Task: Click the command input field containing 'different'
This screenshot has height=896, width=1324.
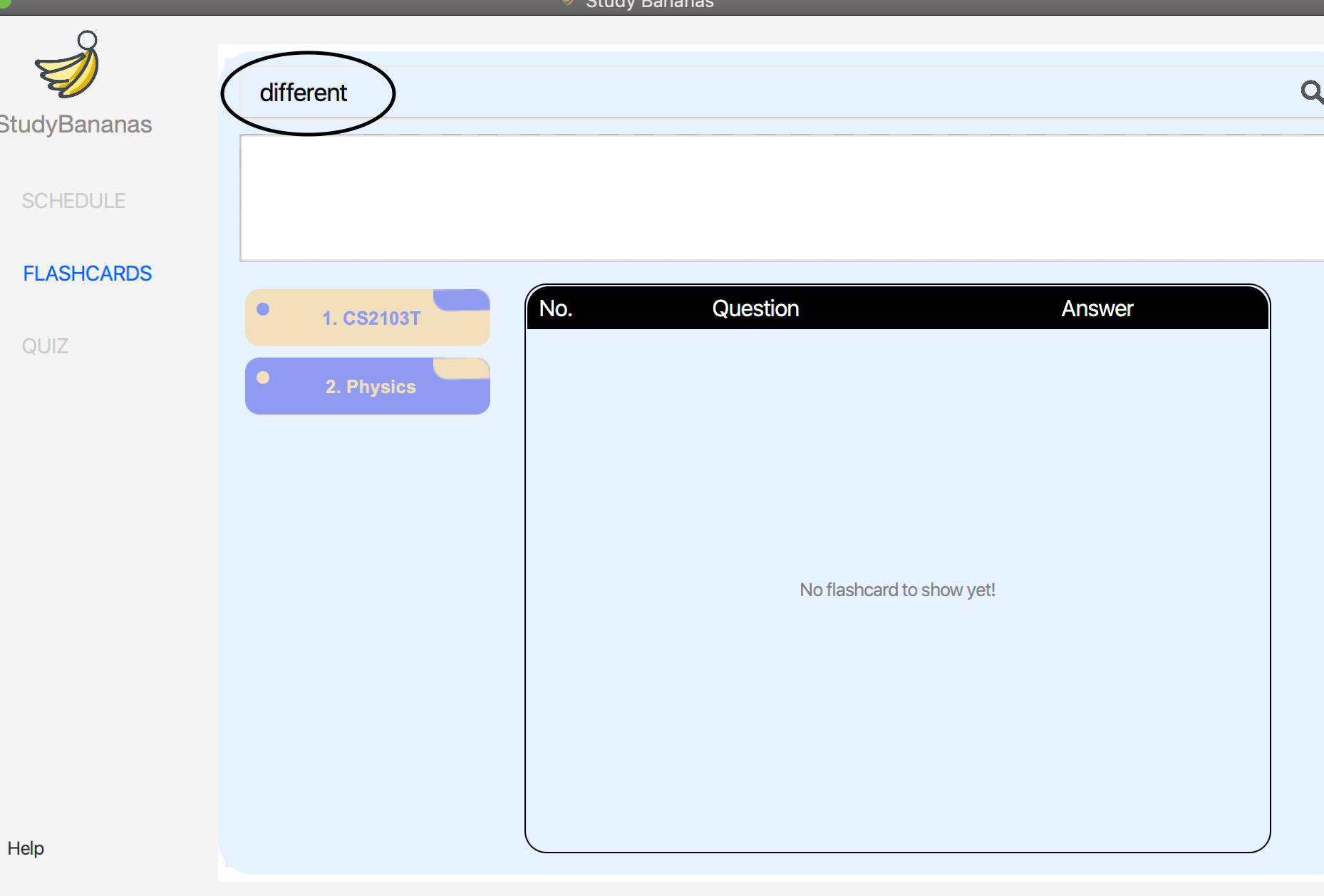Action: tap(782, 93)
